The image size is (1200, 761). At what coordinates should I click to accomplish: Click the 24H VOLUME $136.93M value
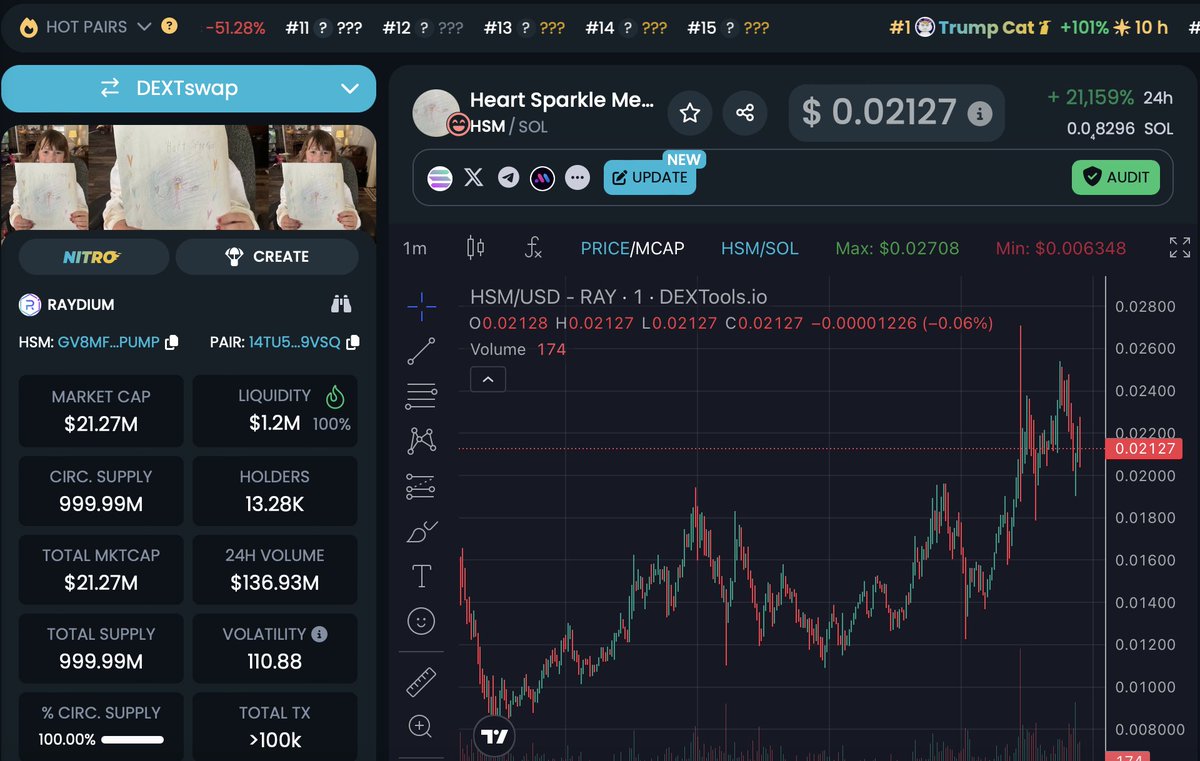pyautogui.click(x=274, y=582)
